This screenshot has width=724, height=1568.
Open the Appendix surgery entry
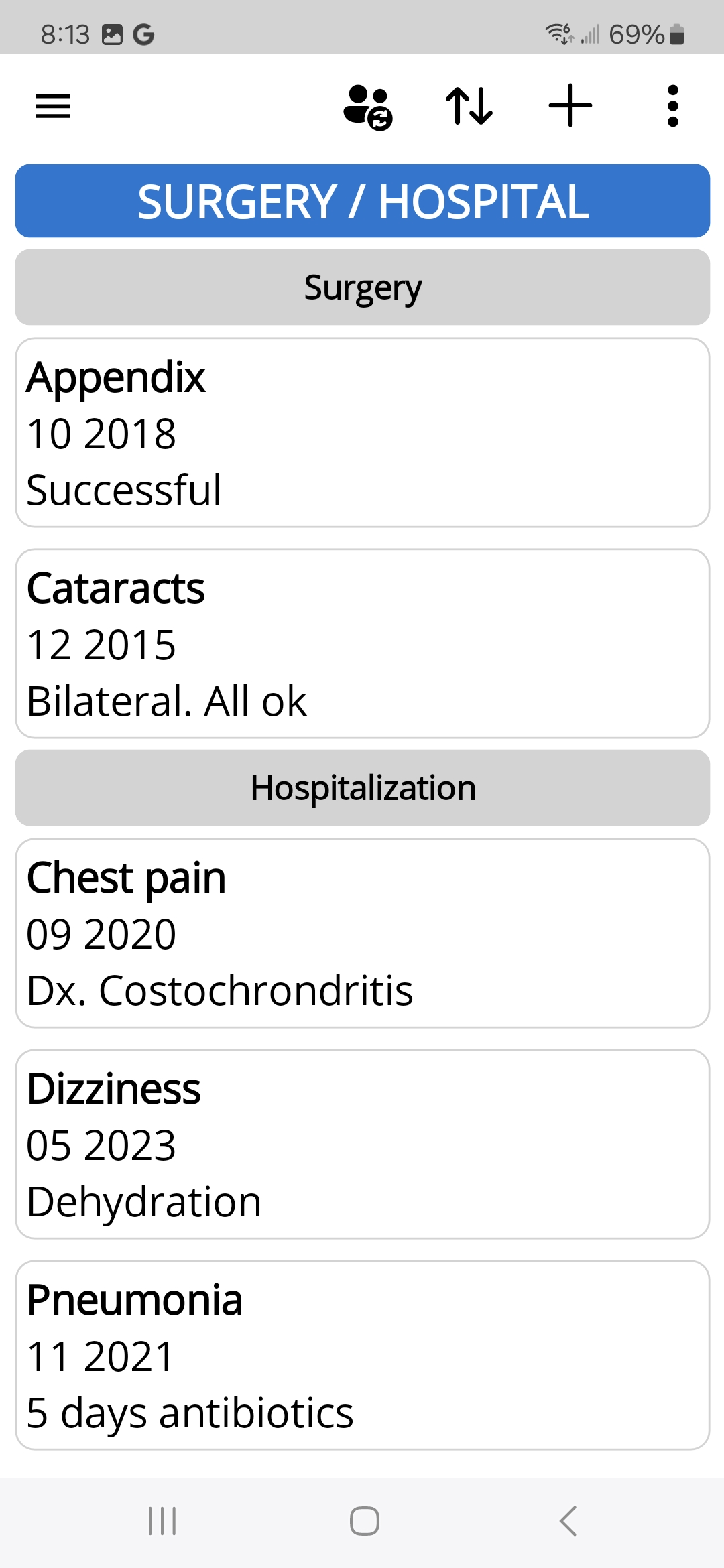point(363,433)
